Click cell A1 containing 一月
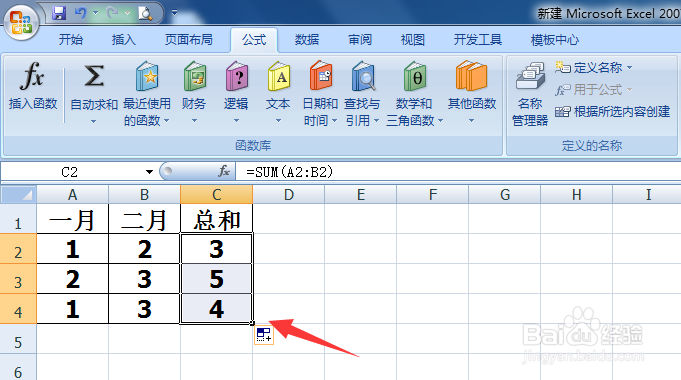The image size is (681, 380). click(x=73, y=219)
